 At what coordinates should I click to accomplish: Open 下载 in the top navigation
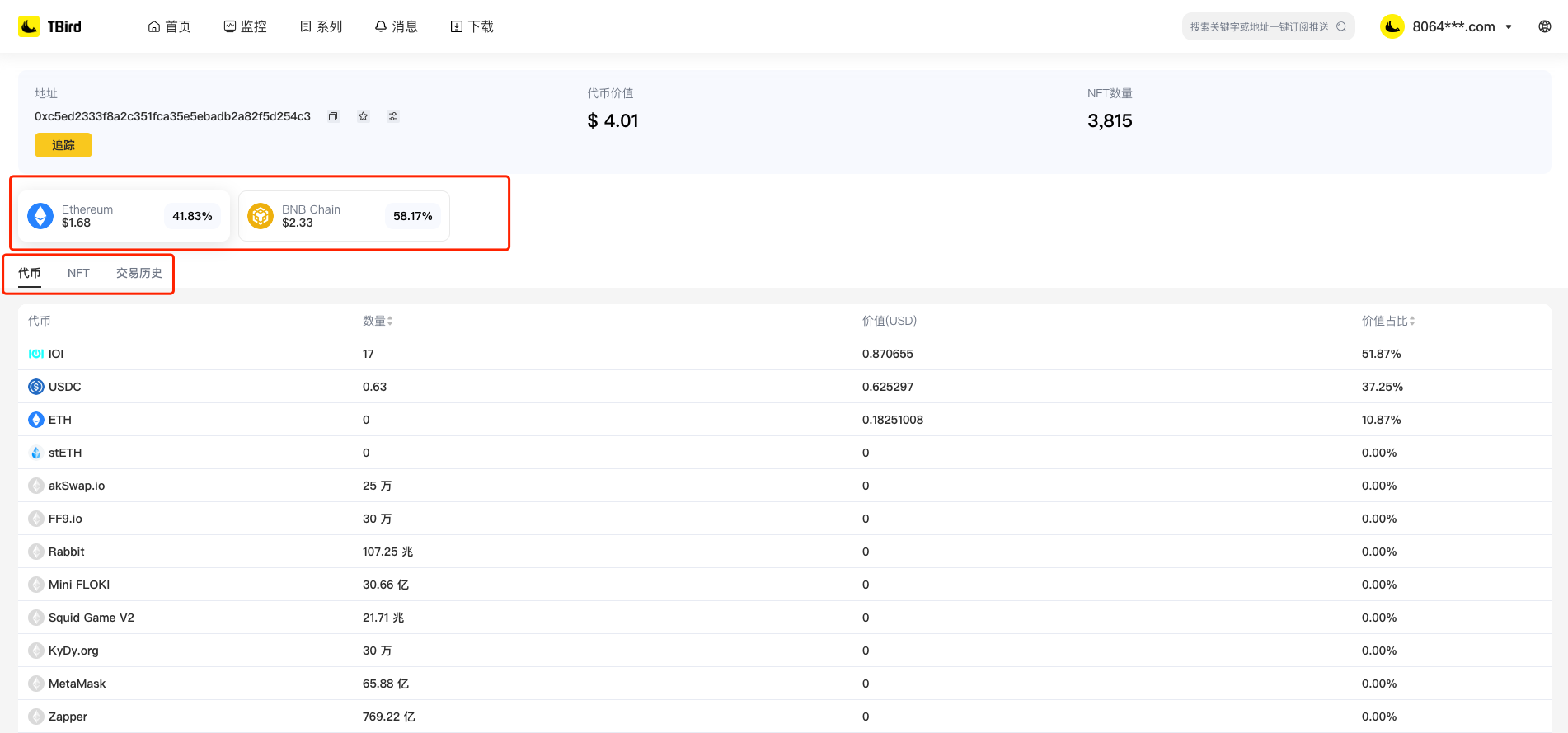point(472,26)
